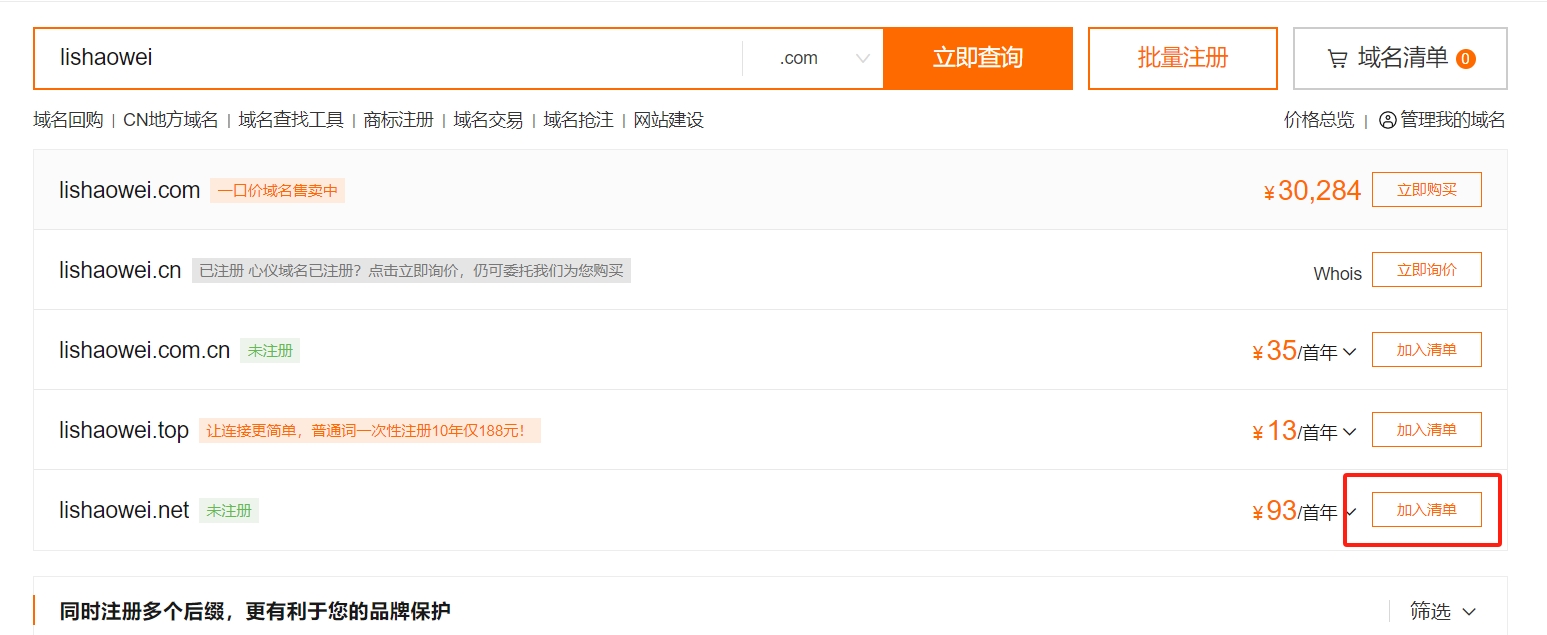1547x635 pixels.
Task: Click the shopping cart icon in 域名清单
Action: point(1337,59)
